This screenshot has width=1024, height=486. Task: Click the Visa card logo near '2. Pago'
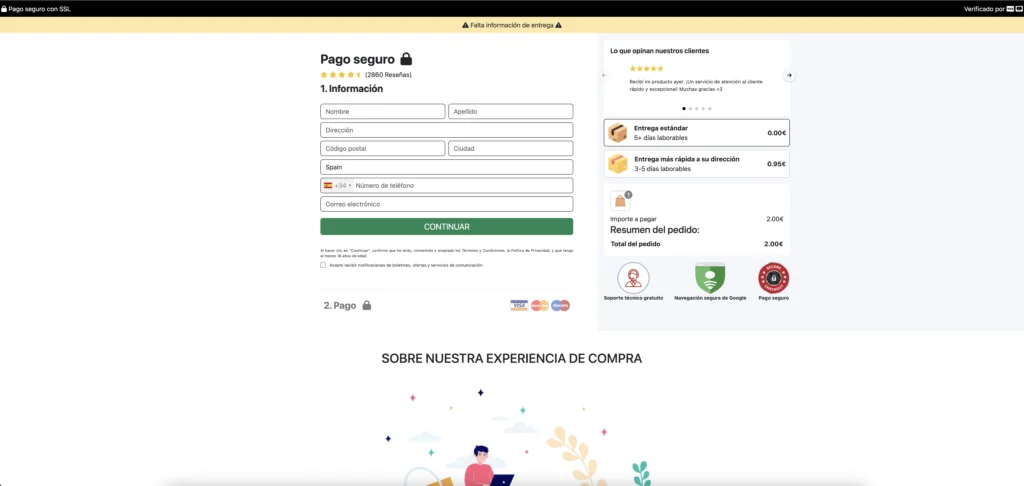(519, 305)
